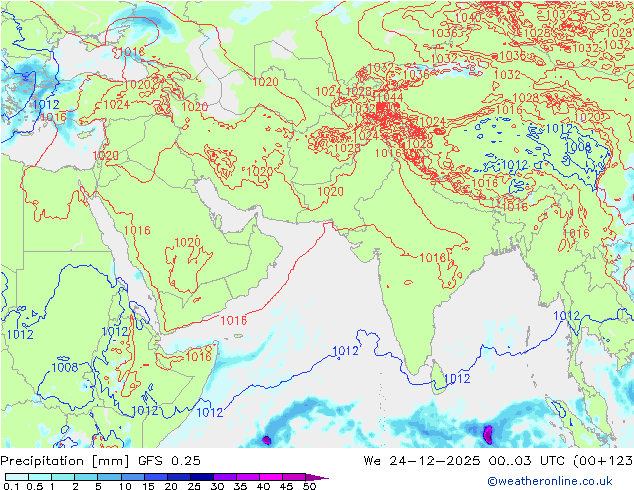The width and height of the screenshot is (634, 490).
Task: Click the forecast date 'We 24-12-2025' text
Action: coord(422,461)
